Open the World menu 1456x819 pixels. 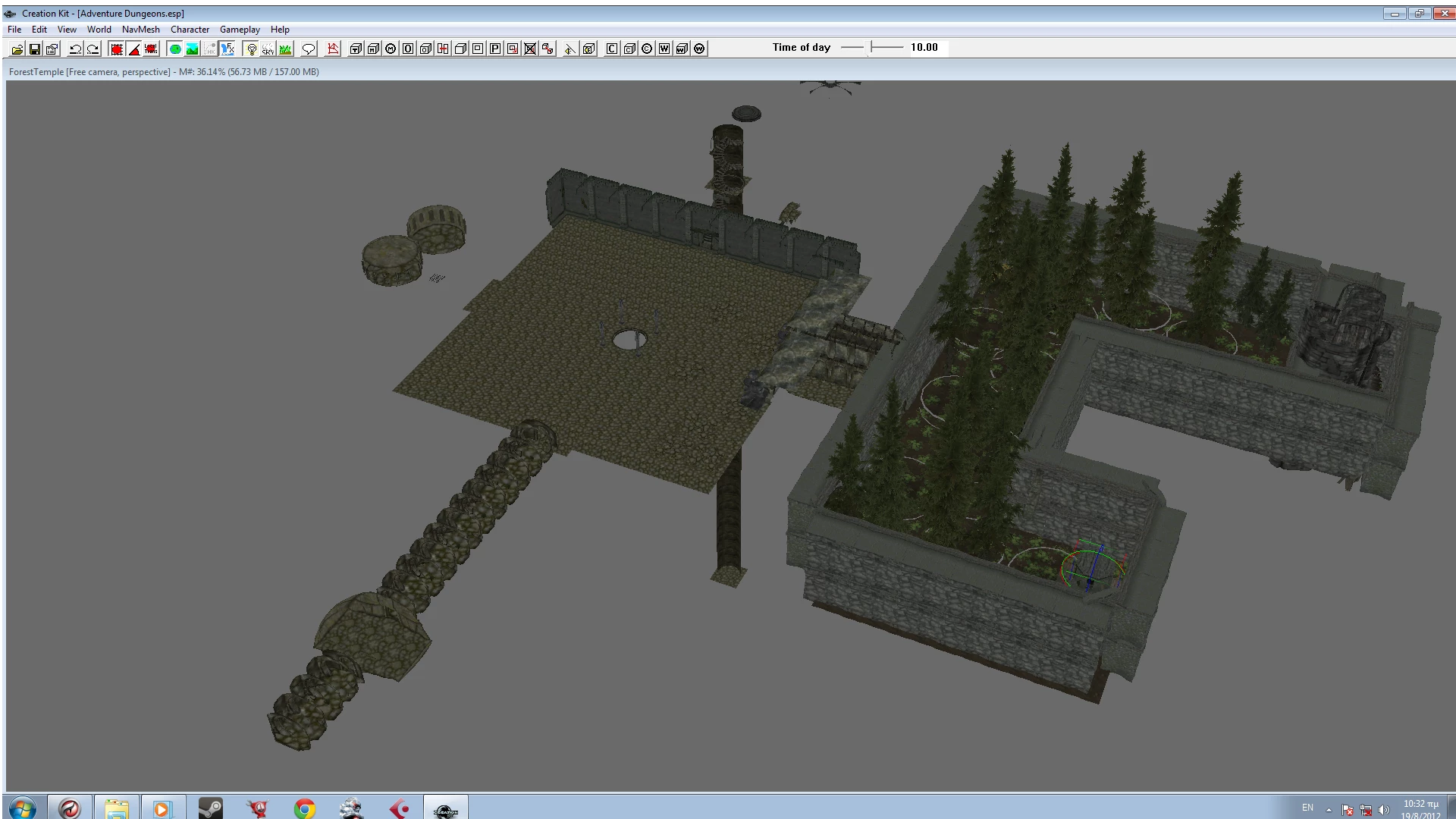click(x=99, y=30)
